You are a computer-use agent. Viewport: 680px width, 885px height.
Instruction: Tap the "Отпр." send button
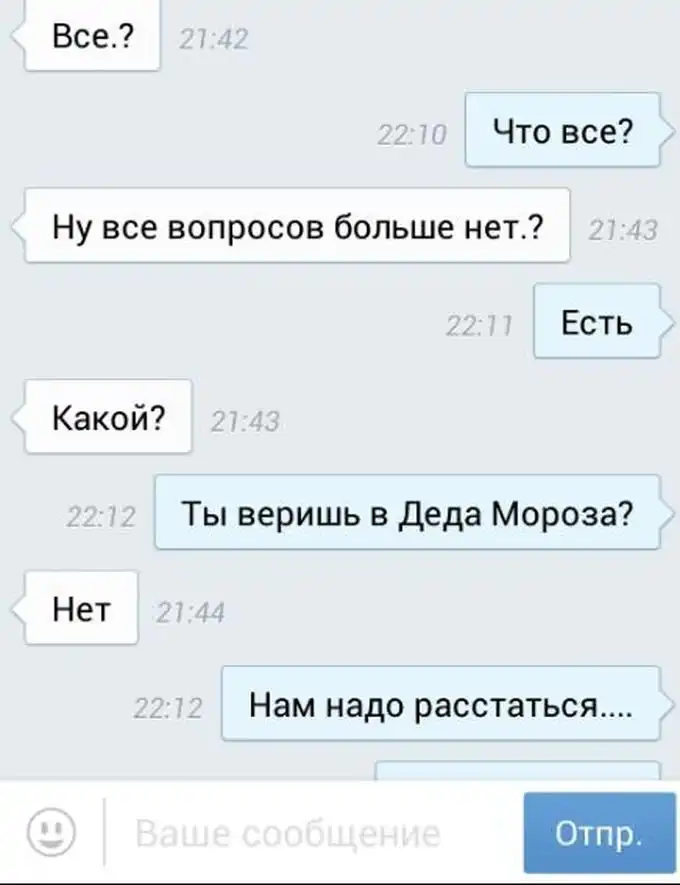click(599, 833)
